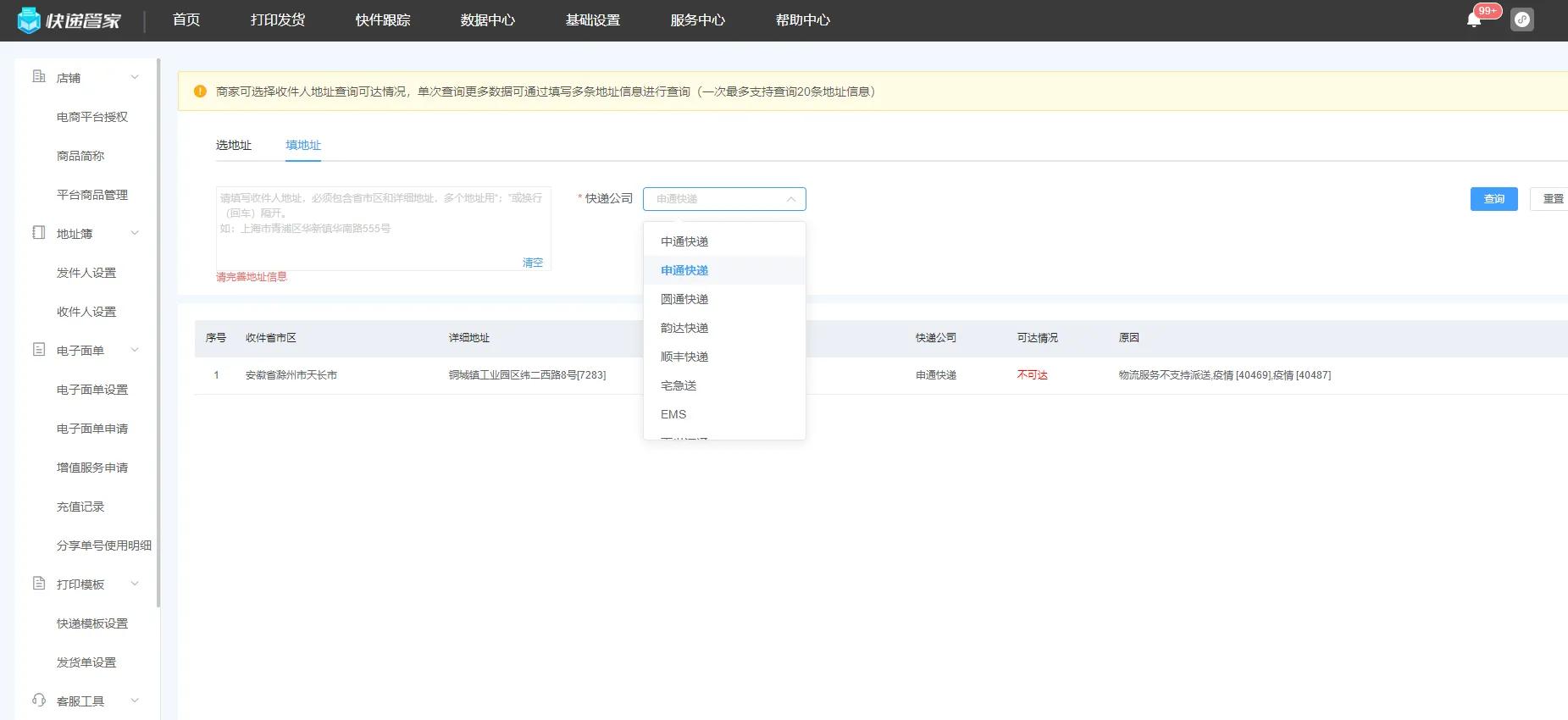Click the 铜城镇工业园区纬二西路8号 address cell
This screenshot has width=1568, height=720.
(527, 375)
